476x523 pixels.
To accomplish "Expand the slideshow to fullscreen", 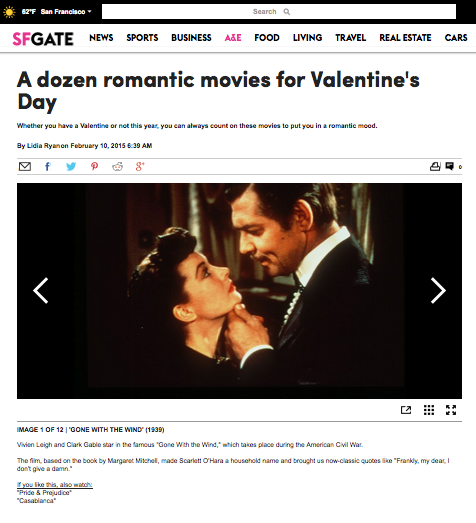I will click(451, 410).
